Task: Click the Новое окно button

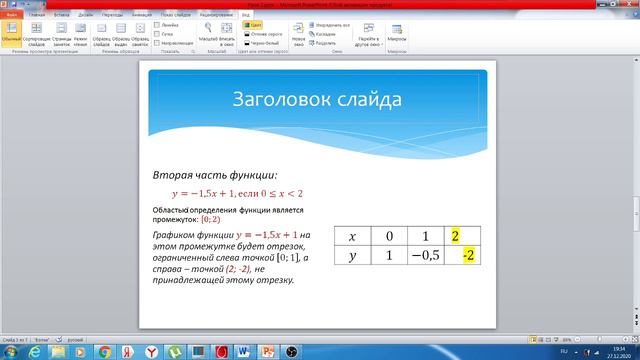Action: coord(298,34)
